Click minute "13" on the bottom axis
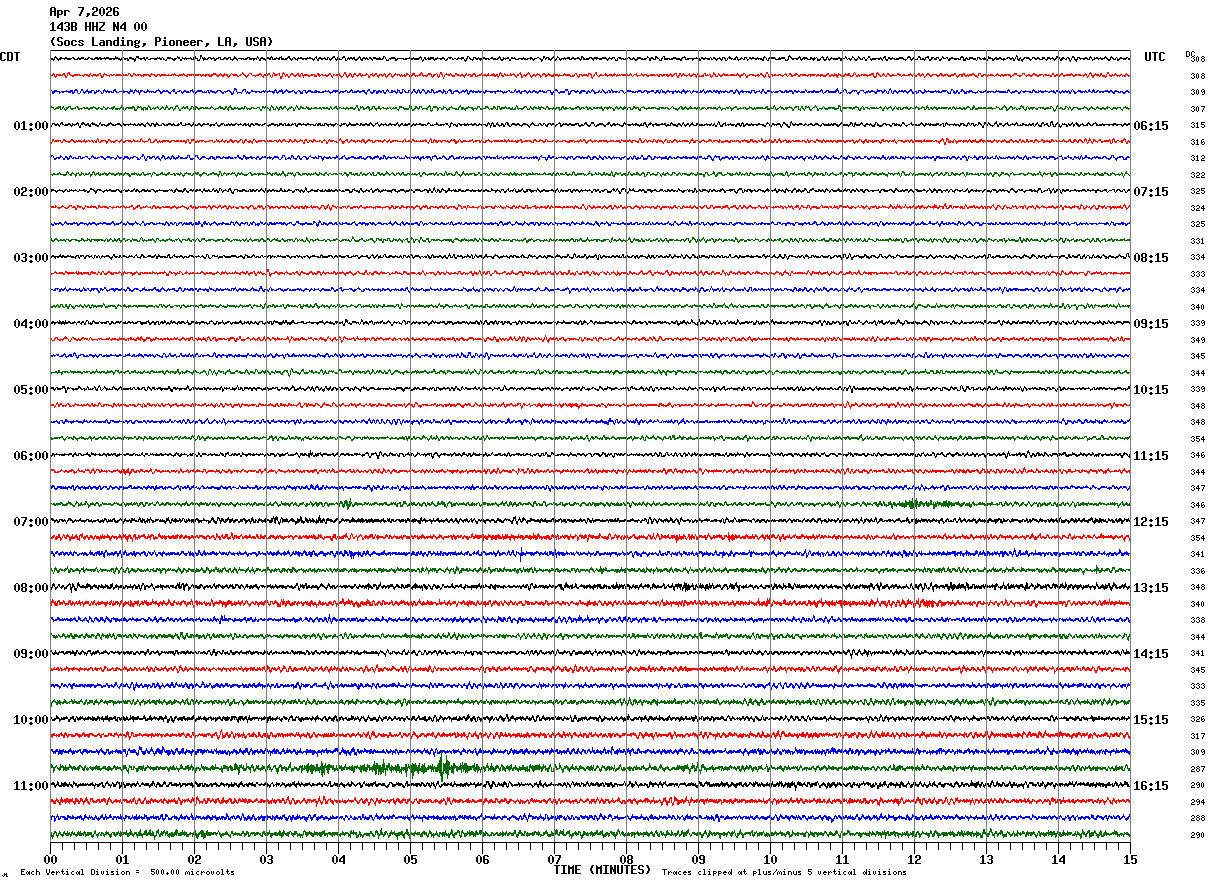The width and height of the screenshot is (1210, 886). tap(986, 859)
